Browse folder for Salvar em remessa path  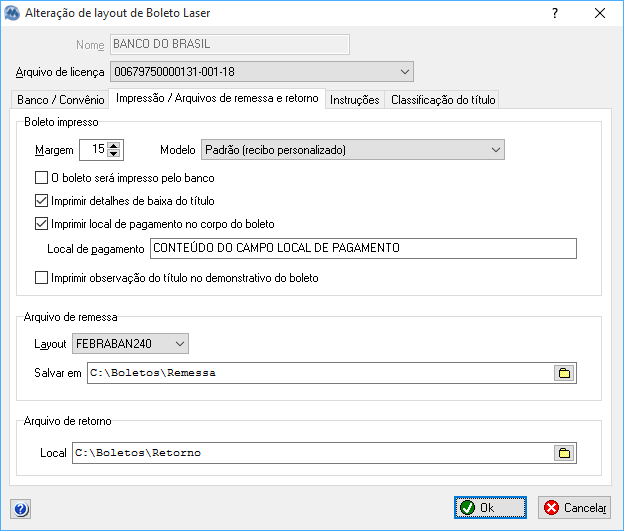pos(564,373)
